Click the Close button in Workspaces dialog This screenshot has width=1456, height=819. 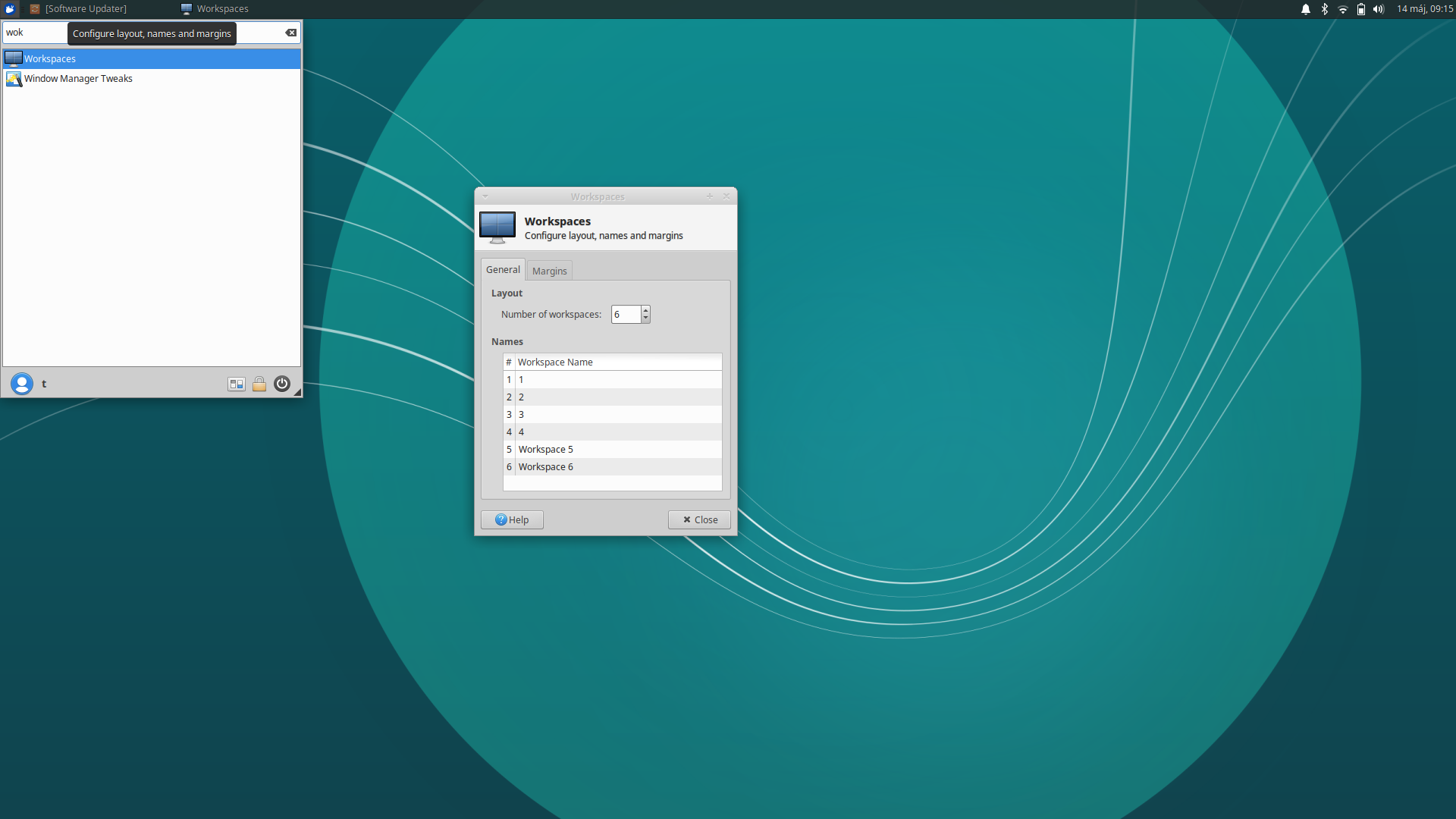(699, 519)
